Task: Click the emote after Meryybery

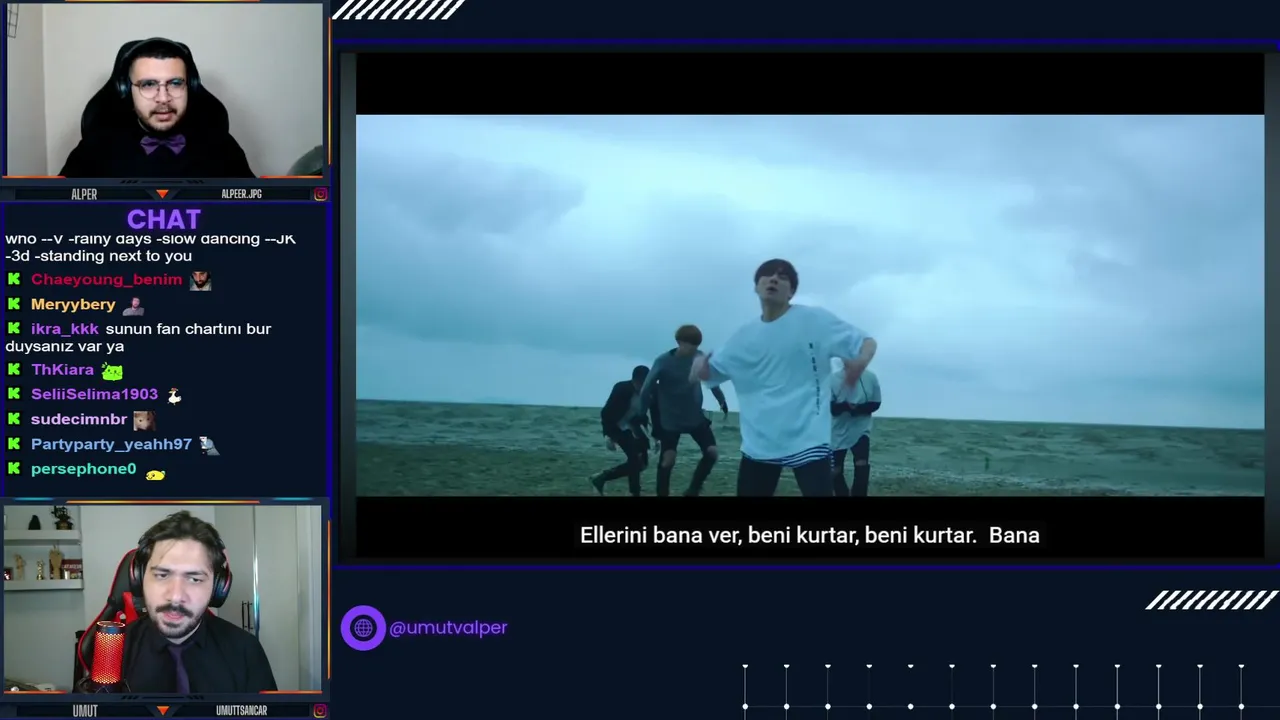Action: 132,305
